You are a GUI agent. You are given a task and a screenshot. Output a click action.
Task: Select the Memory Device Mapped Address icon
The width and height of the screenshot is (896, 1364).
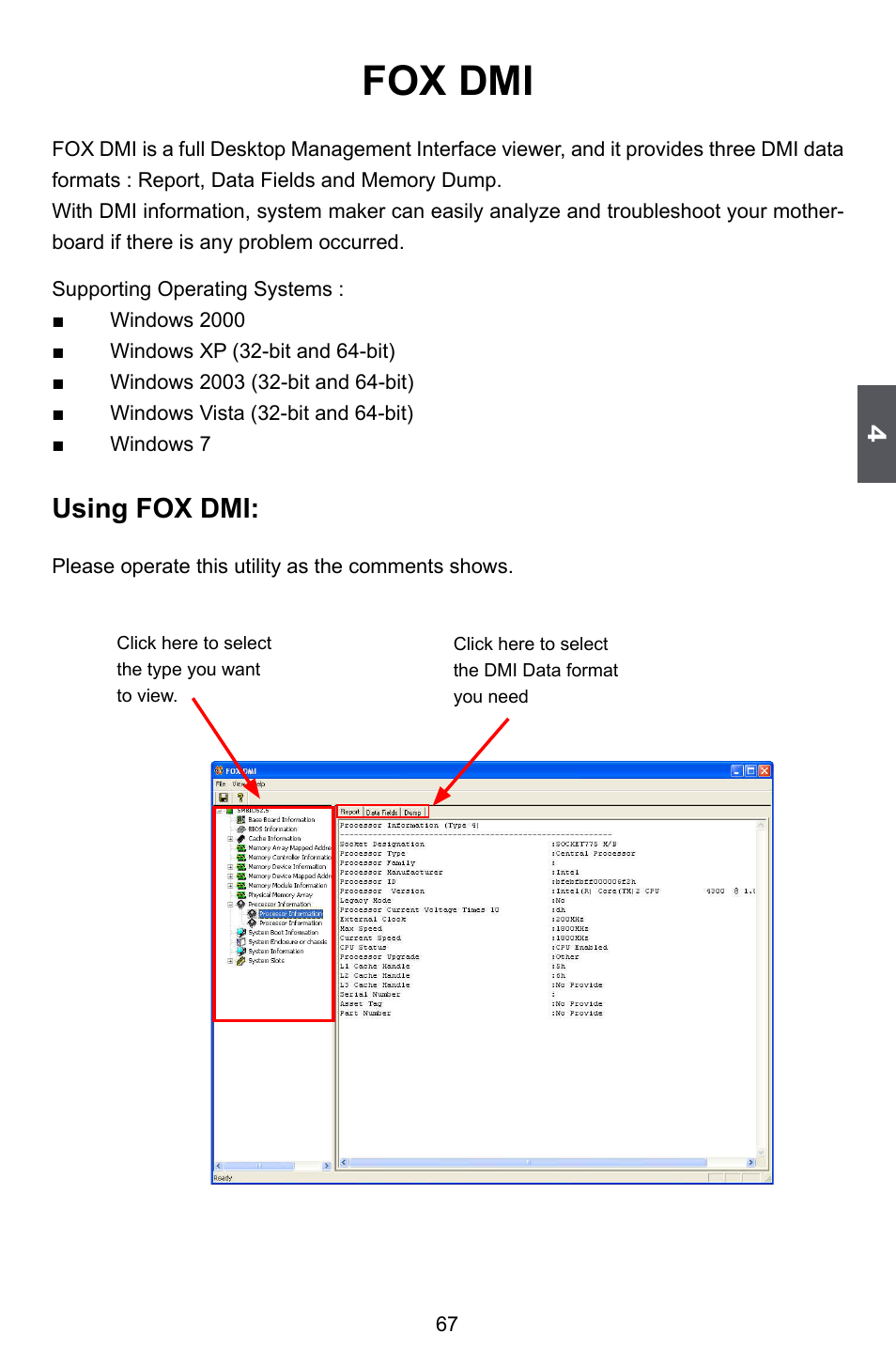[x=241, y=876]
